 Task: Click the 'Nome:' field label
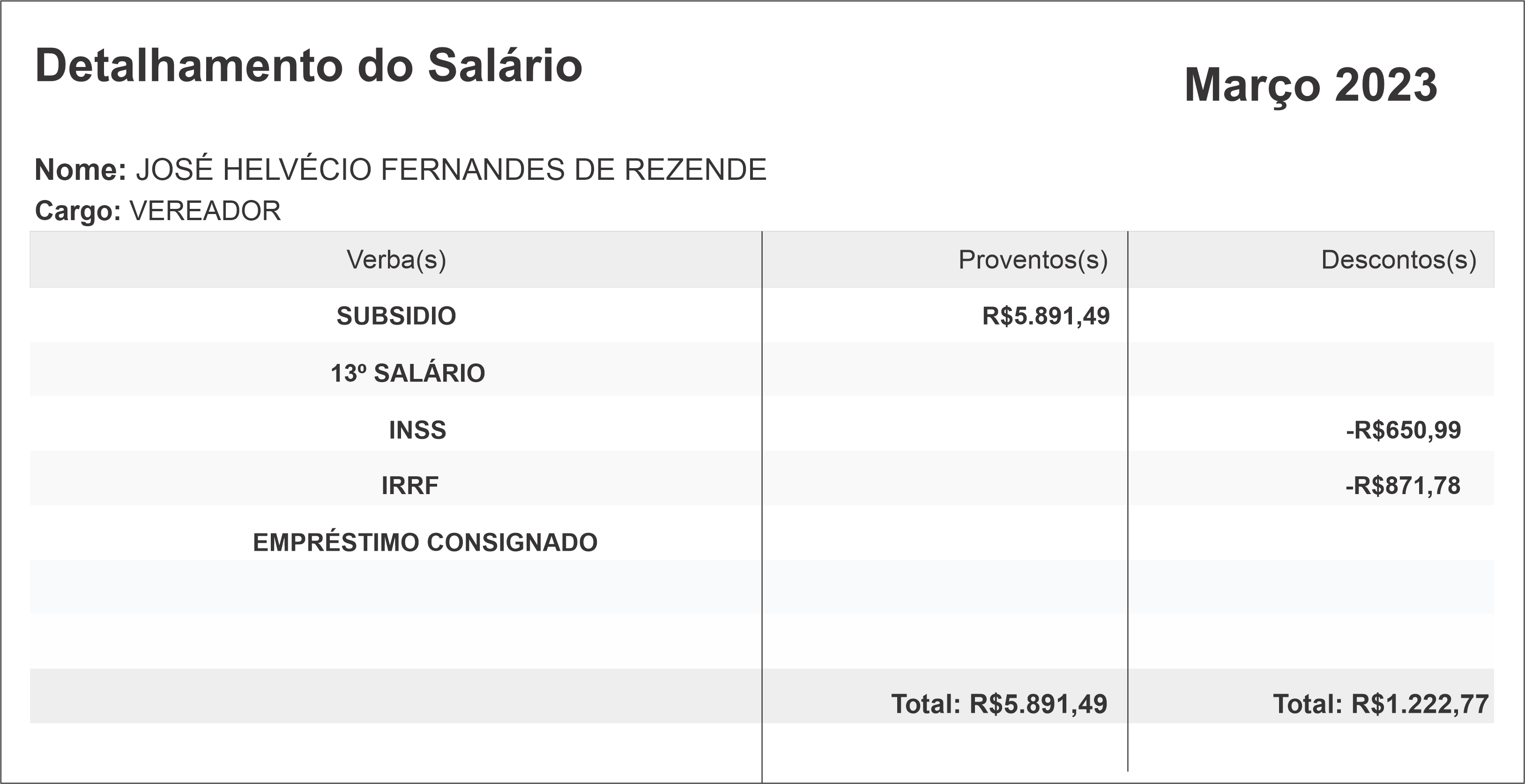point(81,170)
